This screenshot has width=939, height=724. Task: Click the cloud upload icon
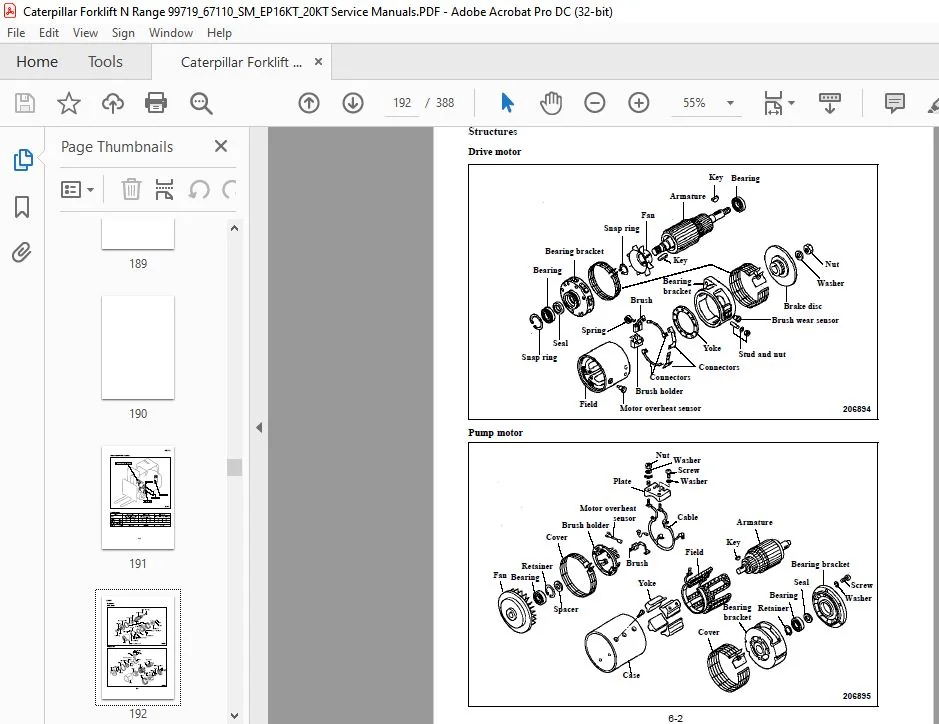[x=113, y=103]
